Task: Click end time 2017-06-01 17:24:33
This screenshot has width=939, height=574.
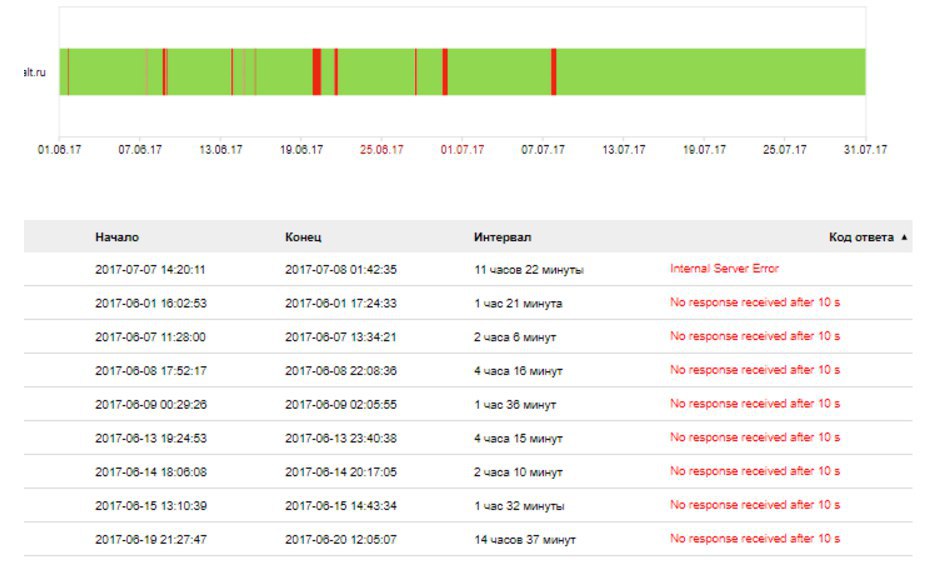Action: tap(341, 303)
